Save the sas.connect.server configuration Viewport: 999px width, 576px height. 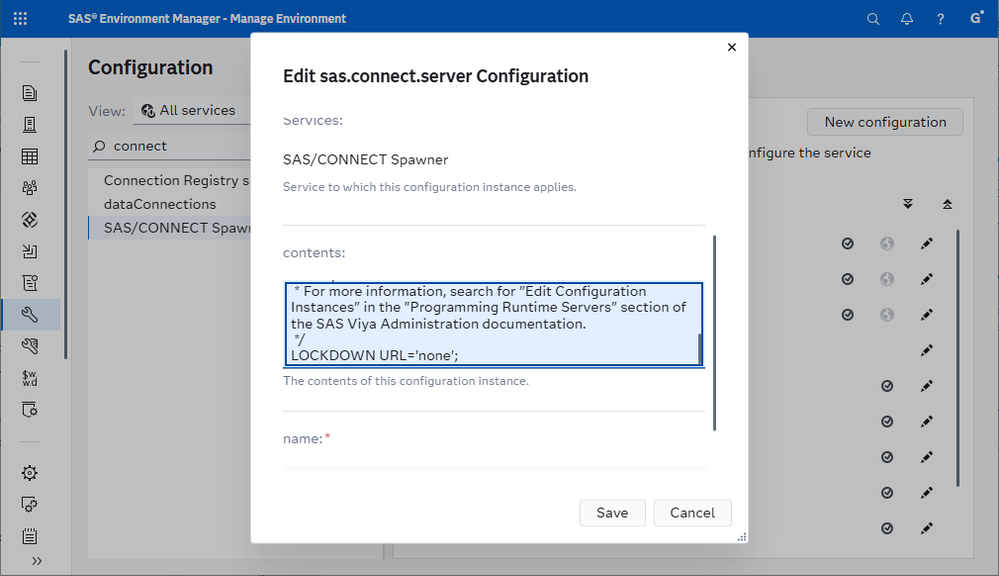click(612, 513)
